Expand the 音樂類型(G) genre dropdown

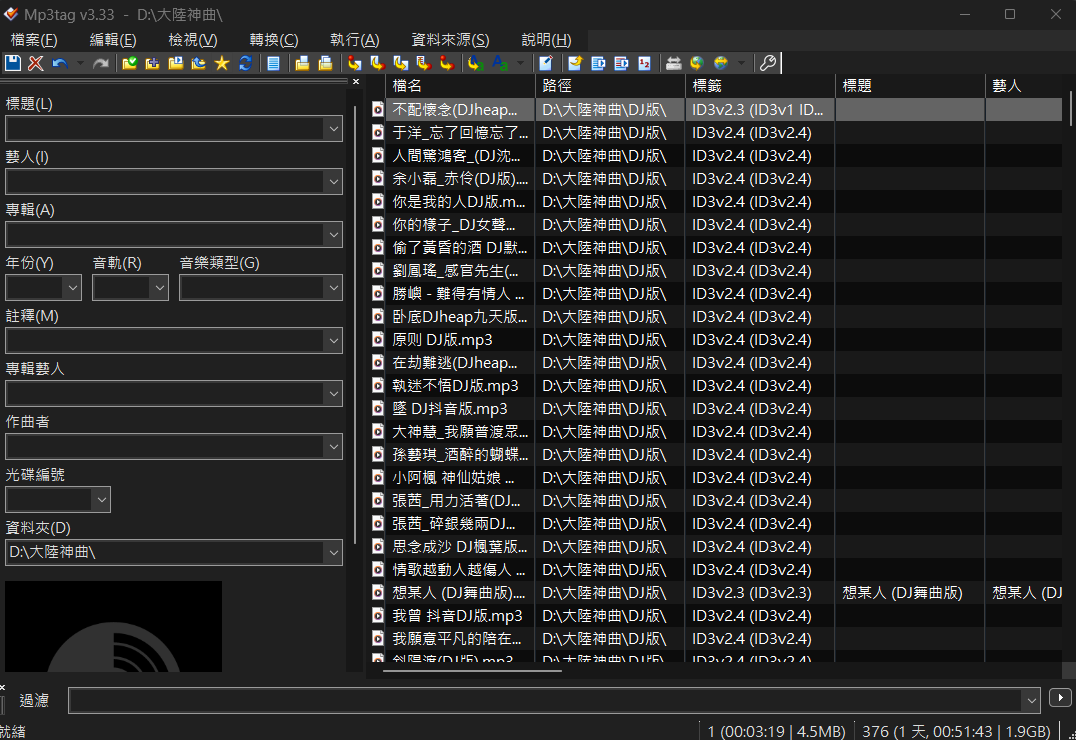coord(335,287)
